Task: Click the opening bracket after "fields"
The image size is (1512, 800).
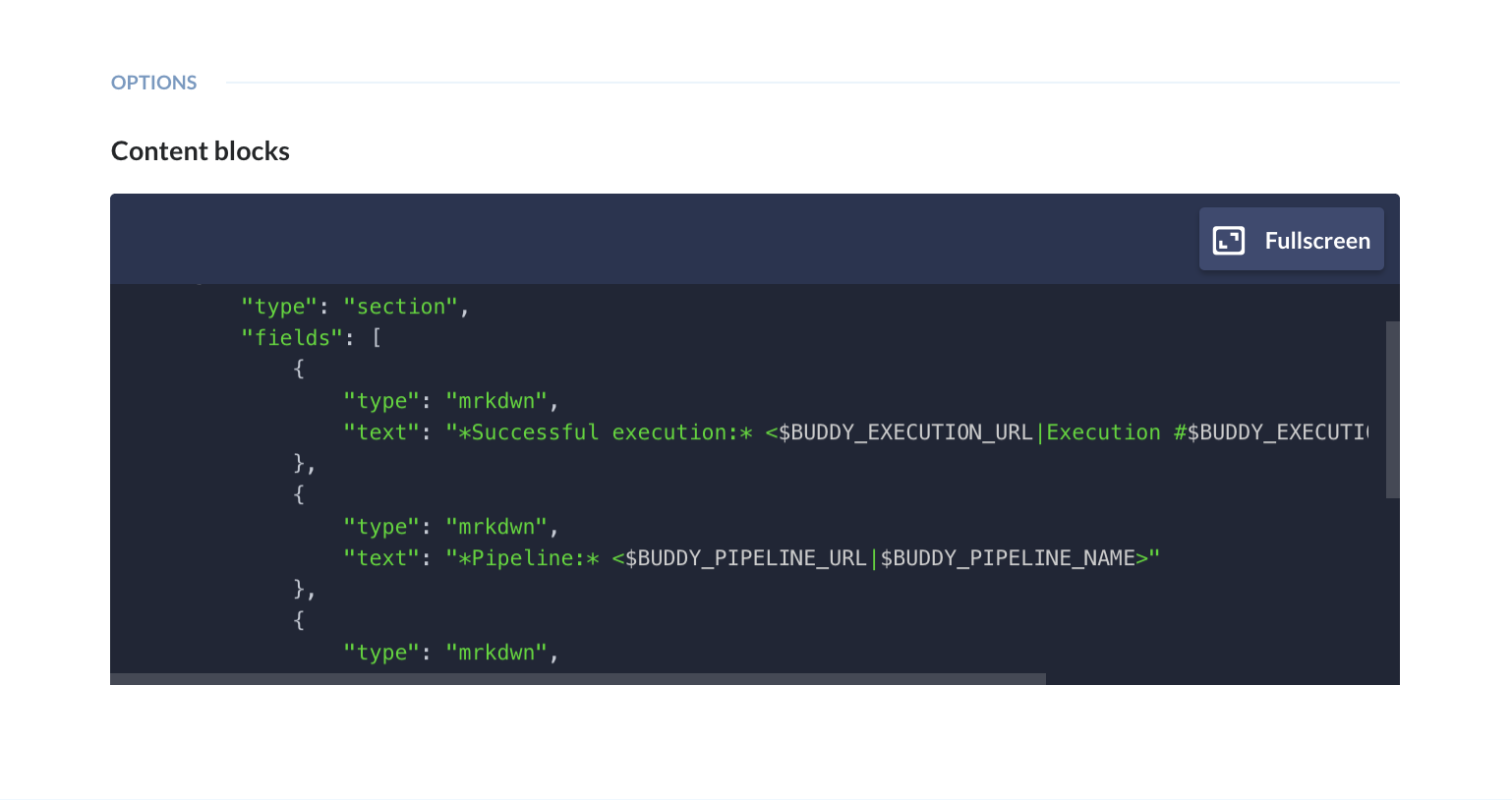Action: tap(377, 338)
